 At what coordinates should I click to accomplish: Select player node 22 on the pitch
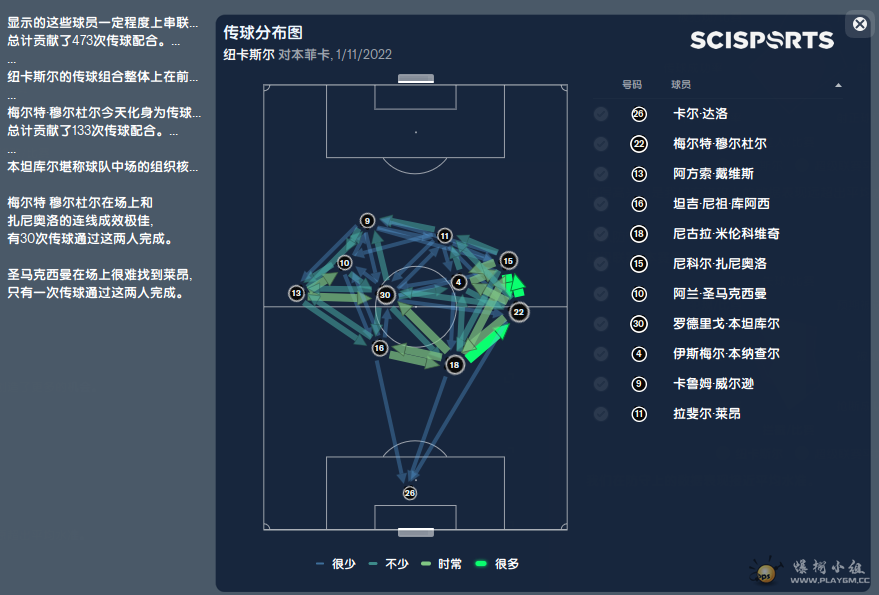point(519,312)
